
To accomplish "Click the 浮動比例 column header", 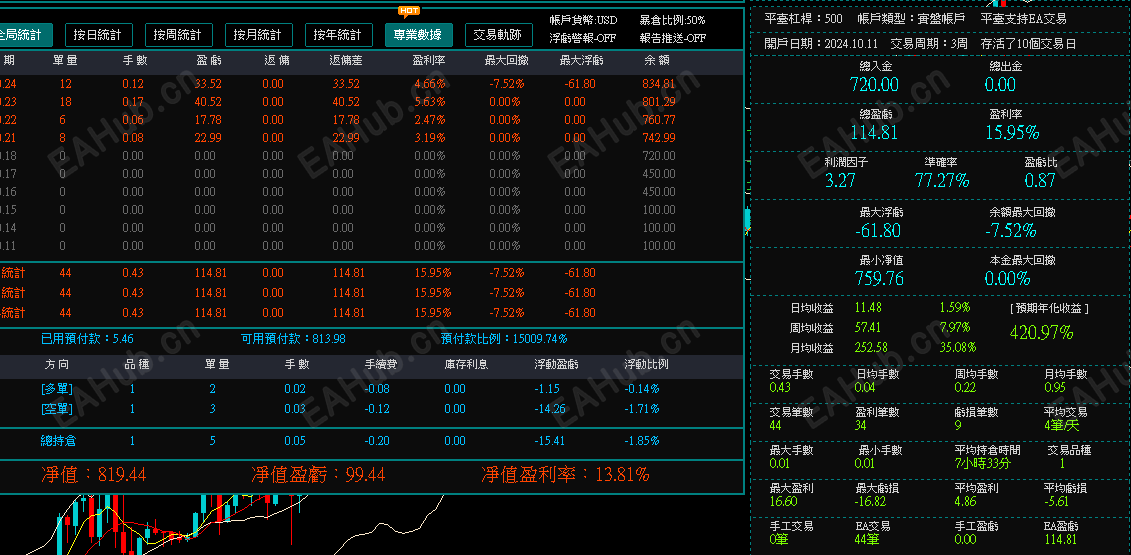I will 646,364.
